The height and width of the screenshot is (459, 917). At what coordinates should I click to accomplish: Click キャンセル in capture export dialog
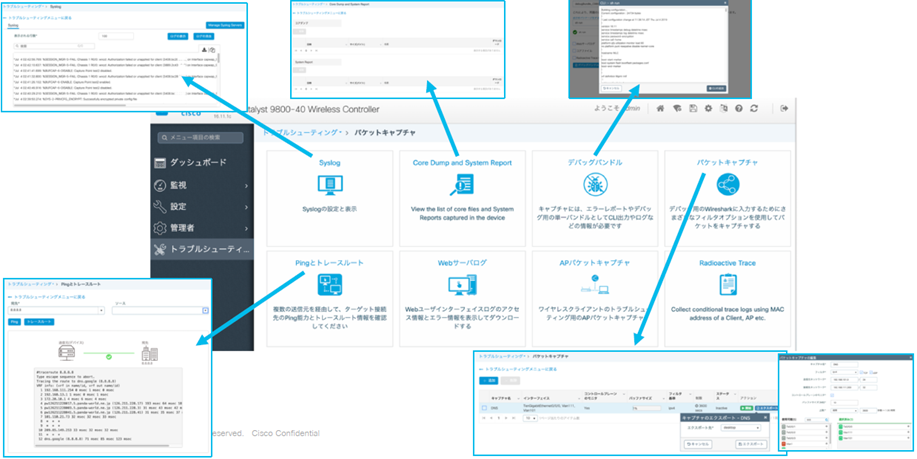[698, 444]
